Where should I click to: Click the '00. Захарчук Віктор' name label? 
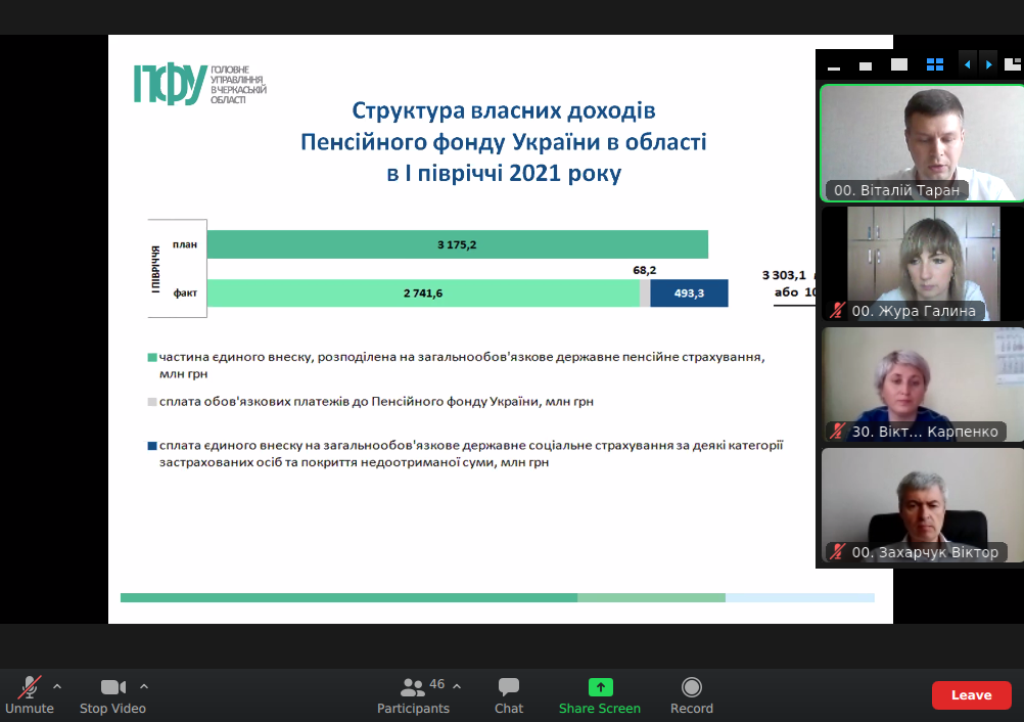click(925, 552)
